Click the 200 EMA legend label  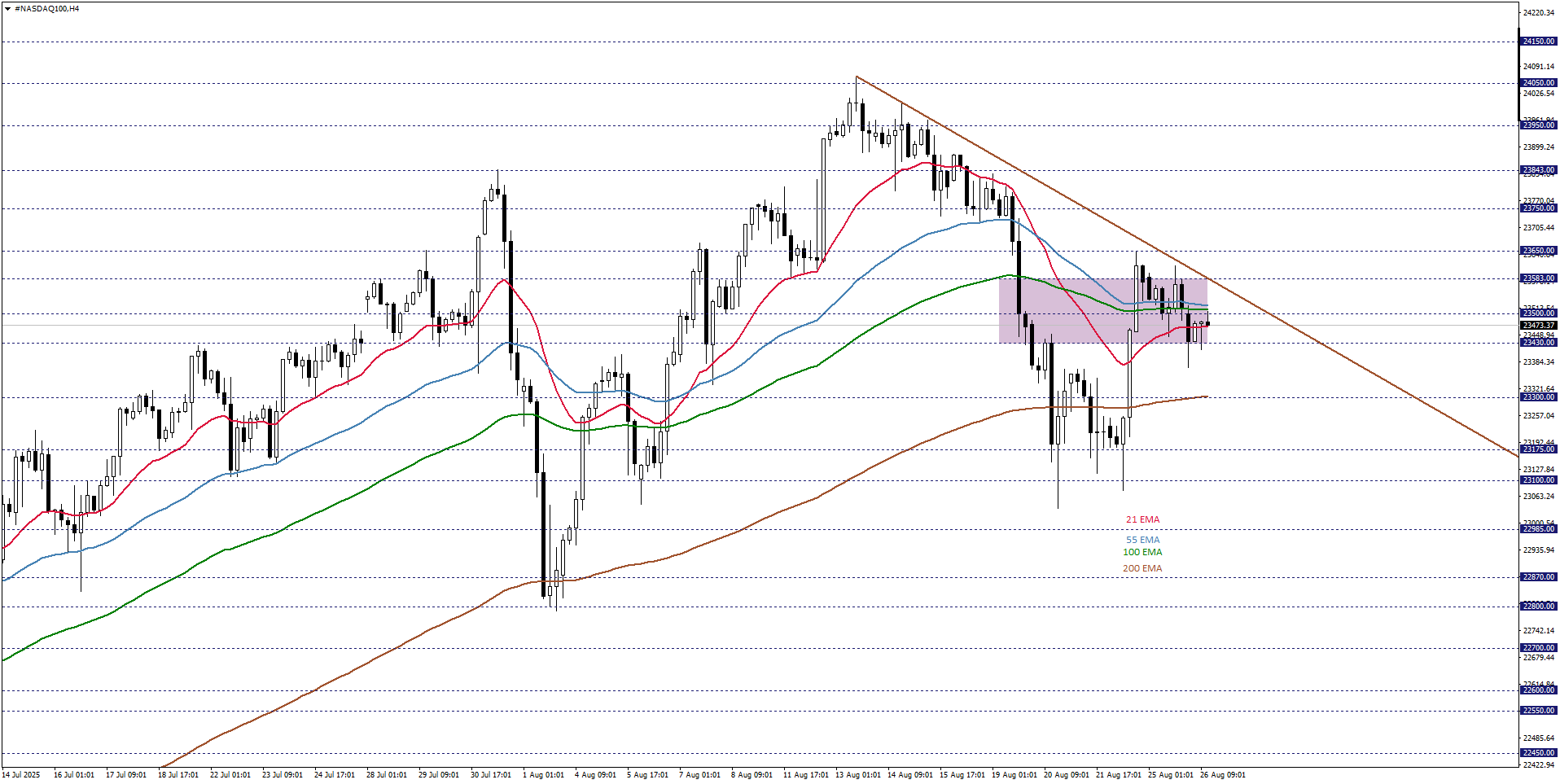tap(1142, 568)
